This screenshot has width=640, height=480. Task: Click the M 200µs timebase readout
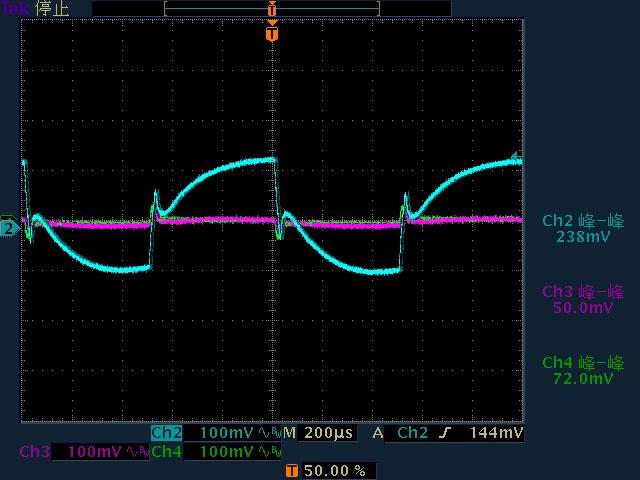pyautogui.click(x=319, y=433)
